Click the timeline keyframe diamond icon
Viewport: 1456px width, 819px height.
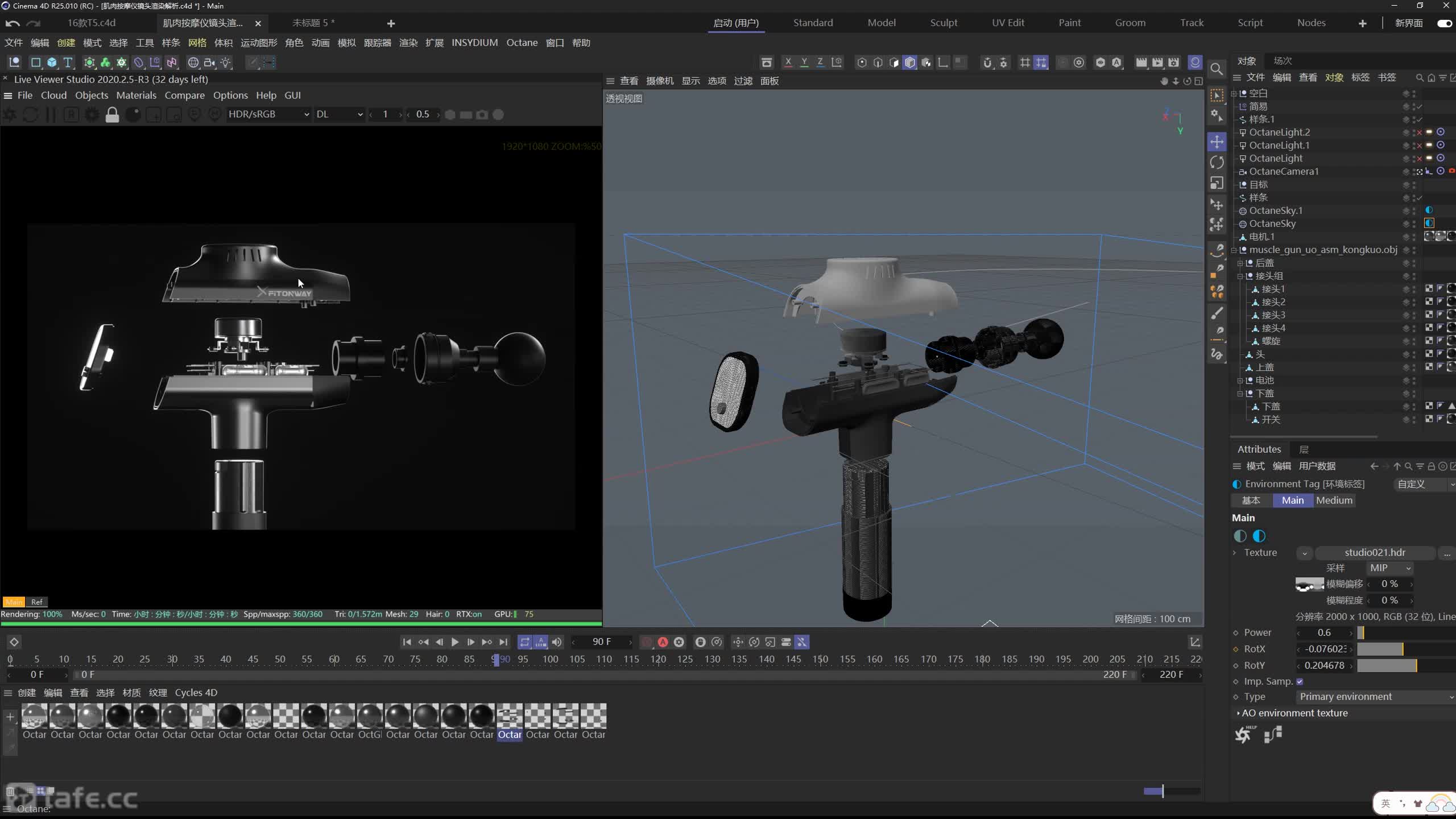[14, 642]
